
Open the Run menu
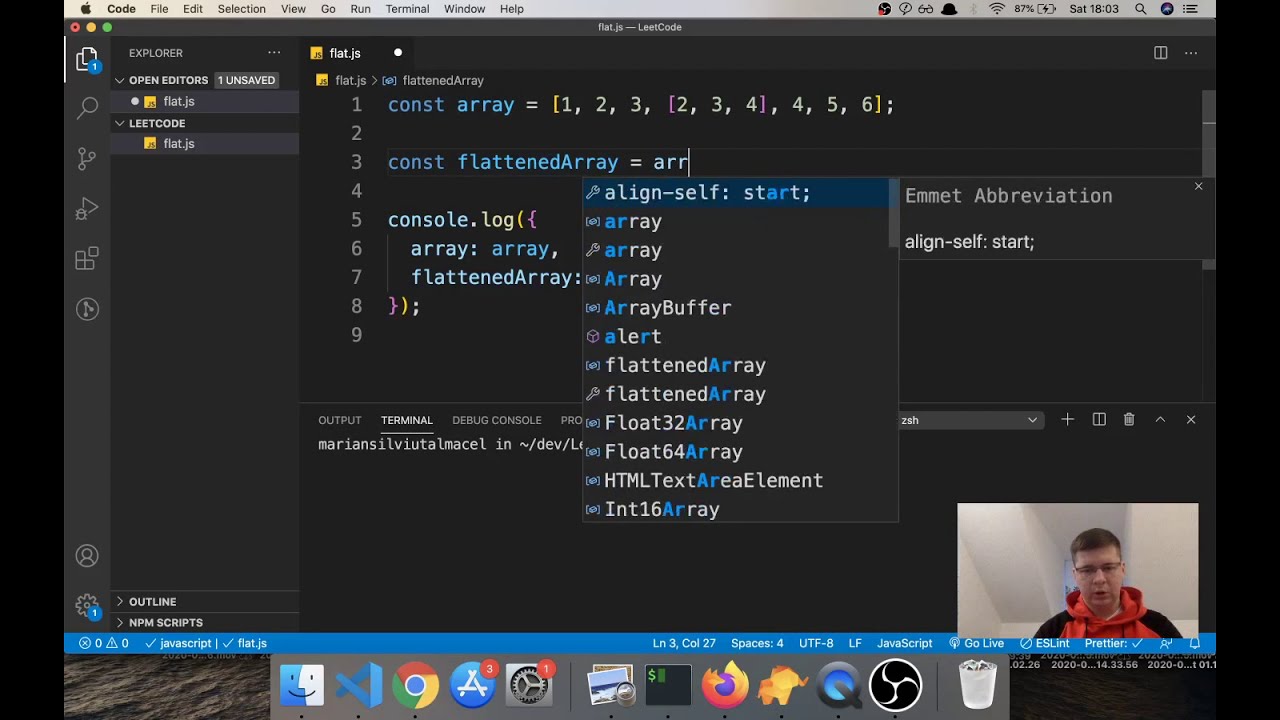pyautogui.click(x=360, y=9)
